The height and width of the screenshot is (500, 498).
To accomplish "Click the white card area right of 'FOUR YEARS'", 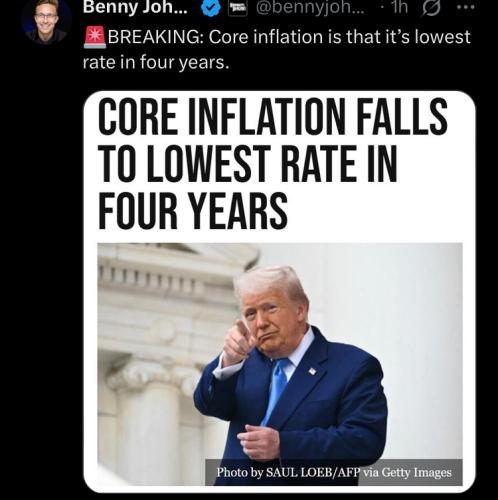I will point(377,212).
